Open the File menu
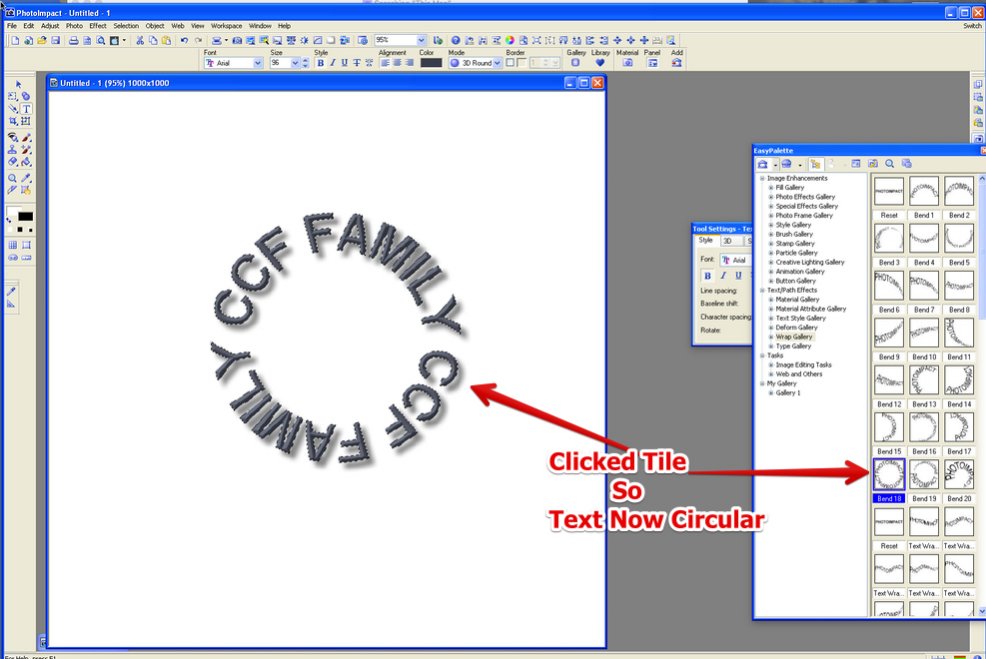This screenshot has height=659, width=986. point(12,26)
